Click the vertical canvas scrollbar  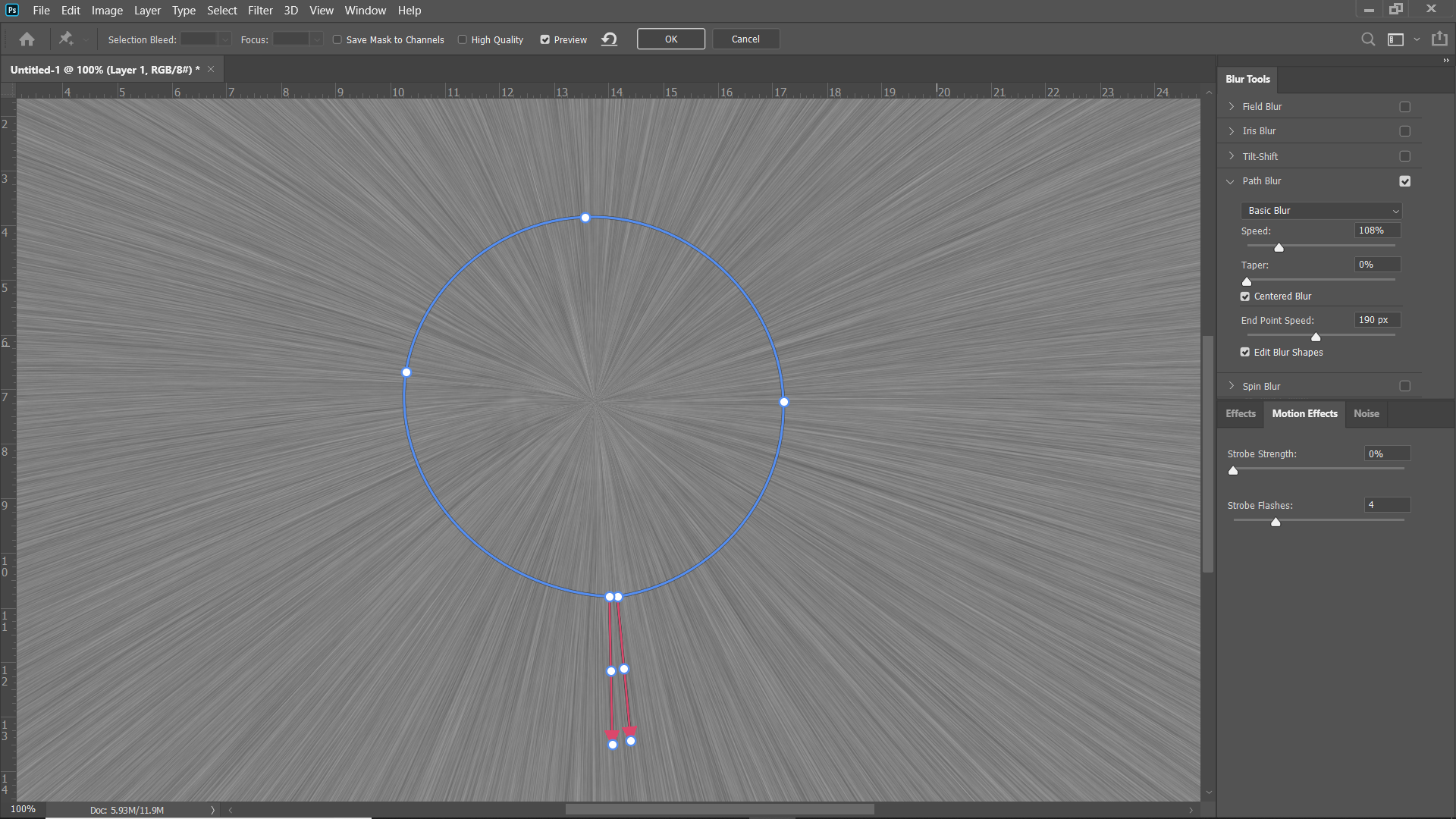1208,453
